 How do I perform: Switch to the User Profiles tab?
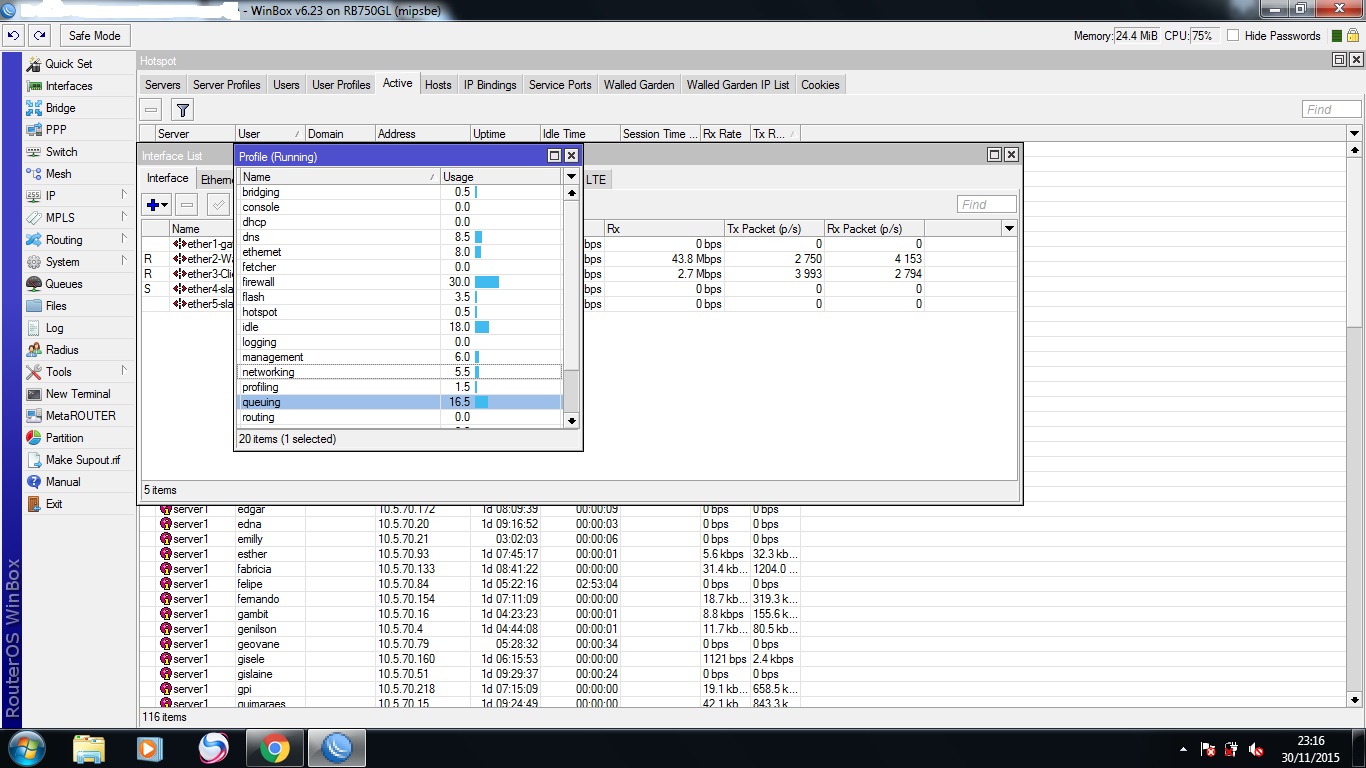[341, 85]
